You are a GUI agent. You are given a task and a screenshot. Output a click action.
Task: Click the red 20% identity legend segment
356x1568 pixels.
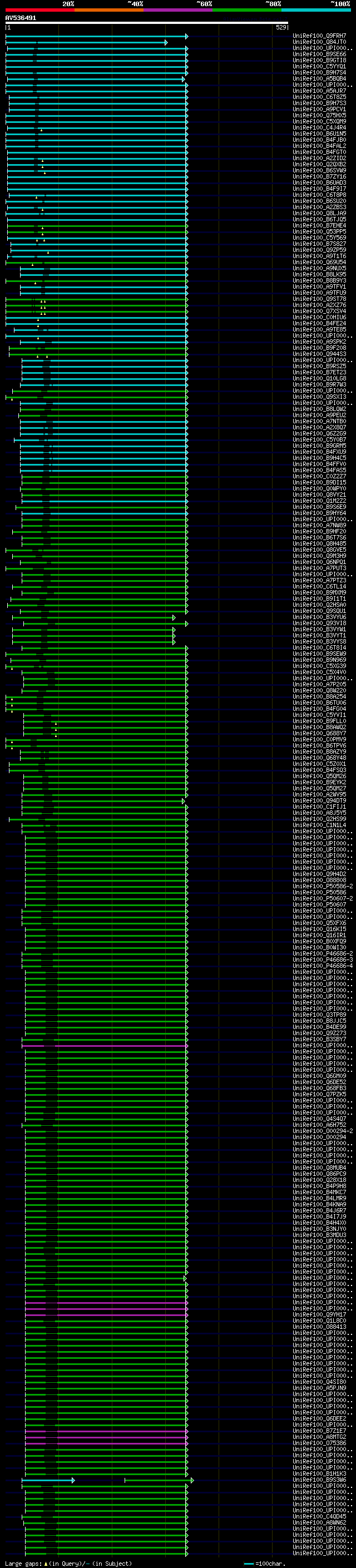pyautogui.click(x=39, y=10)
